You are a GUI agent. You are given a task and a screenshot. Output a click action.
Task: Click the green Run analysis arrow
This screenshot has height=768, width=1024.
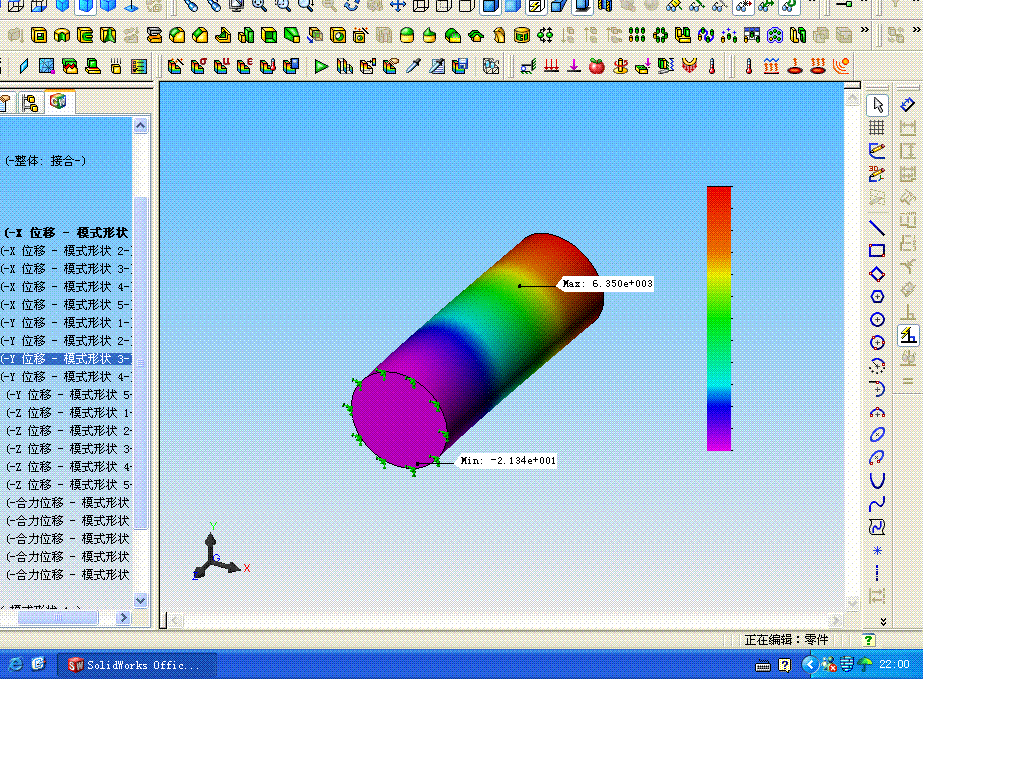(321, 66)
